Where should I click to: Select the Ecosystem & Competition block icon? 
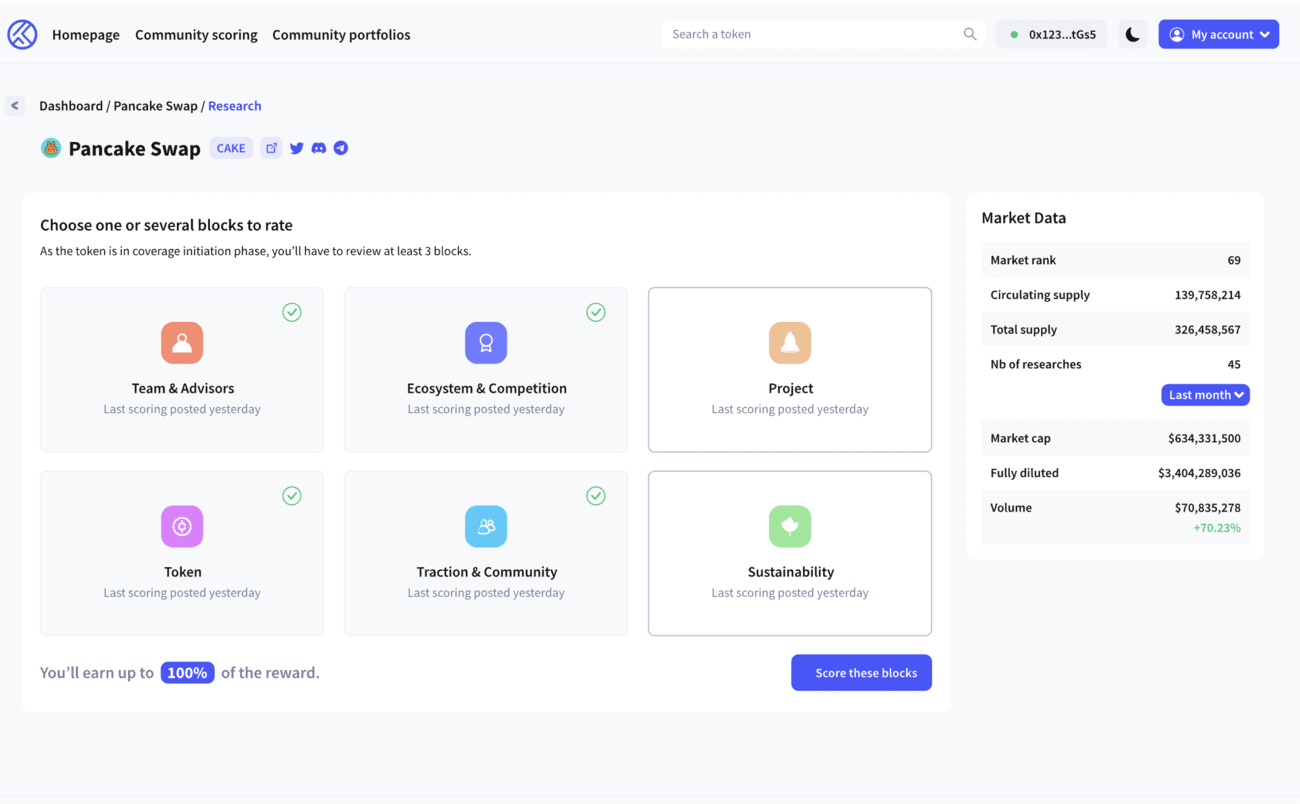pyautogui.click(x=486, y=343)
